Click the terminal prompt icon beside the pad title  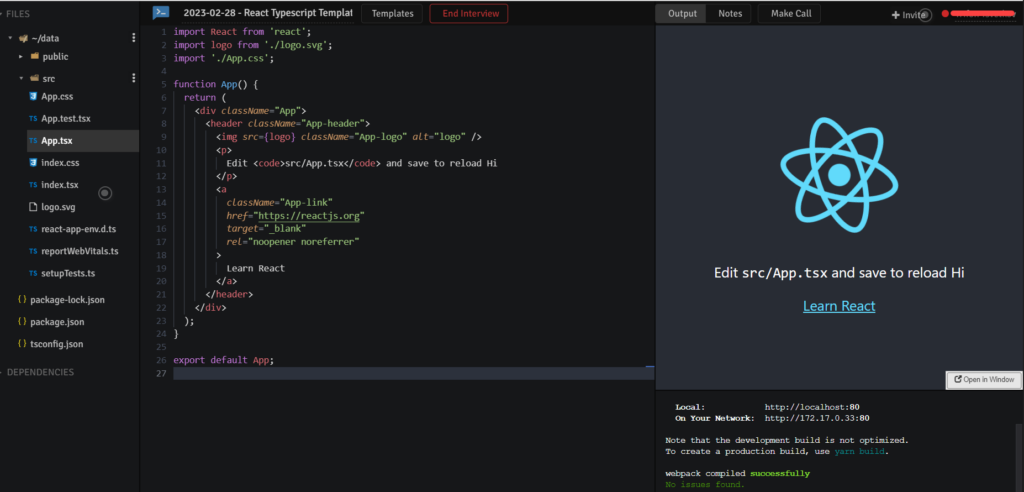(161, 12)
